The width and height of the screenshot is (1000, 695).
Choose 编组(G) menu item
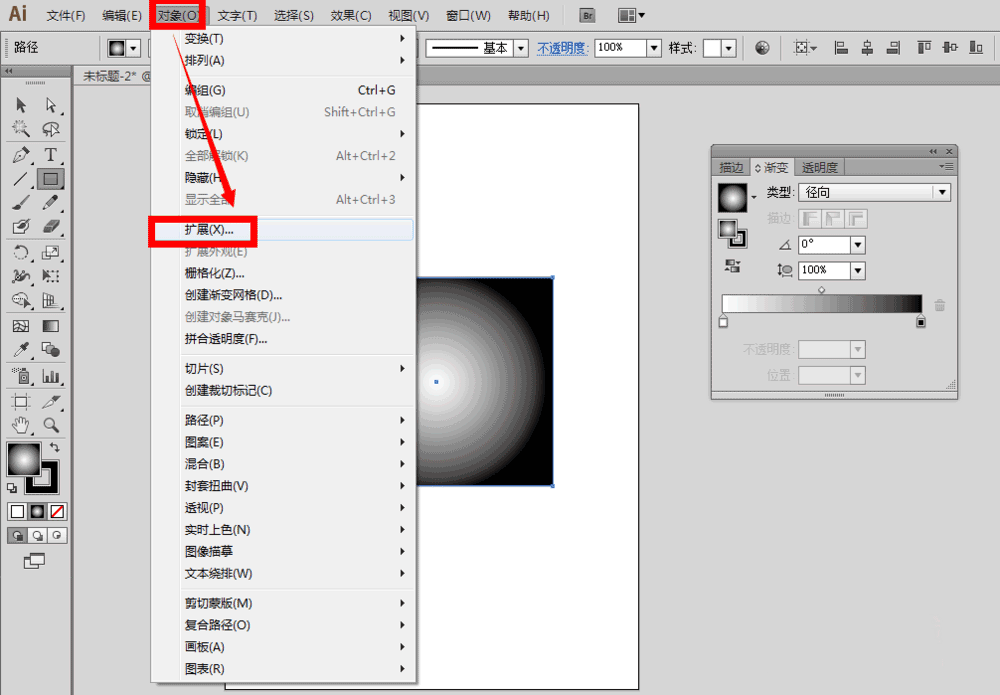[283, 91]
